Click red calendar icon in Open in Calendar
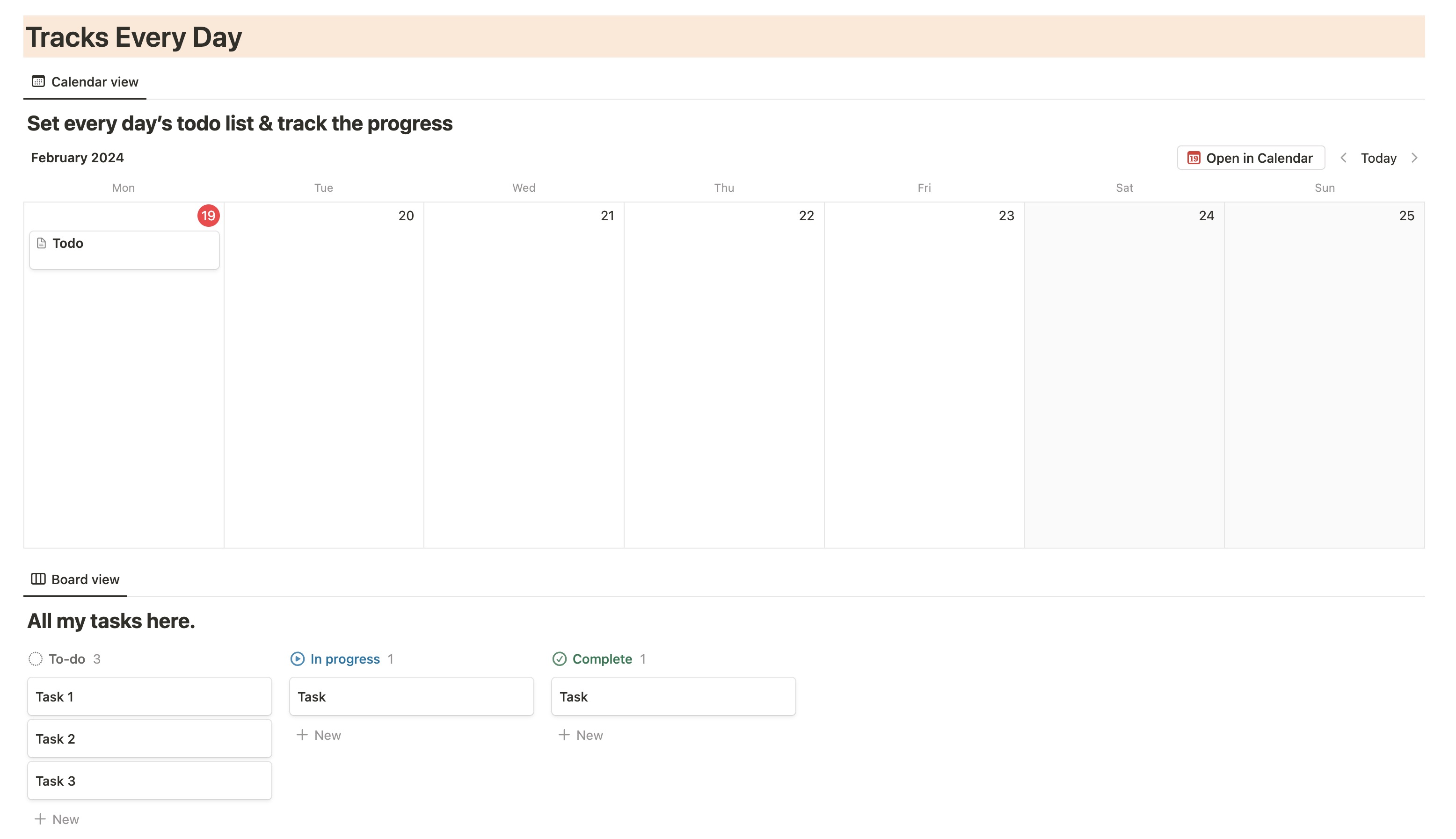Screen dimensions: 1456x839 (1194, 158)
